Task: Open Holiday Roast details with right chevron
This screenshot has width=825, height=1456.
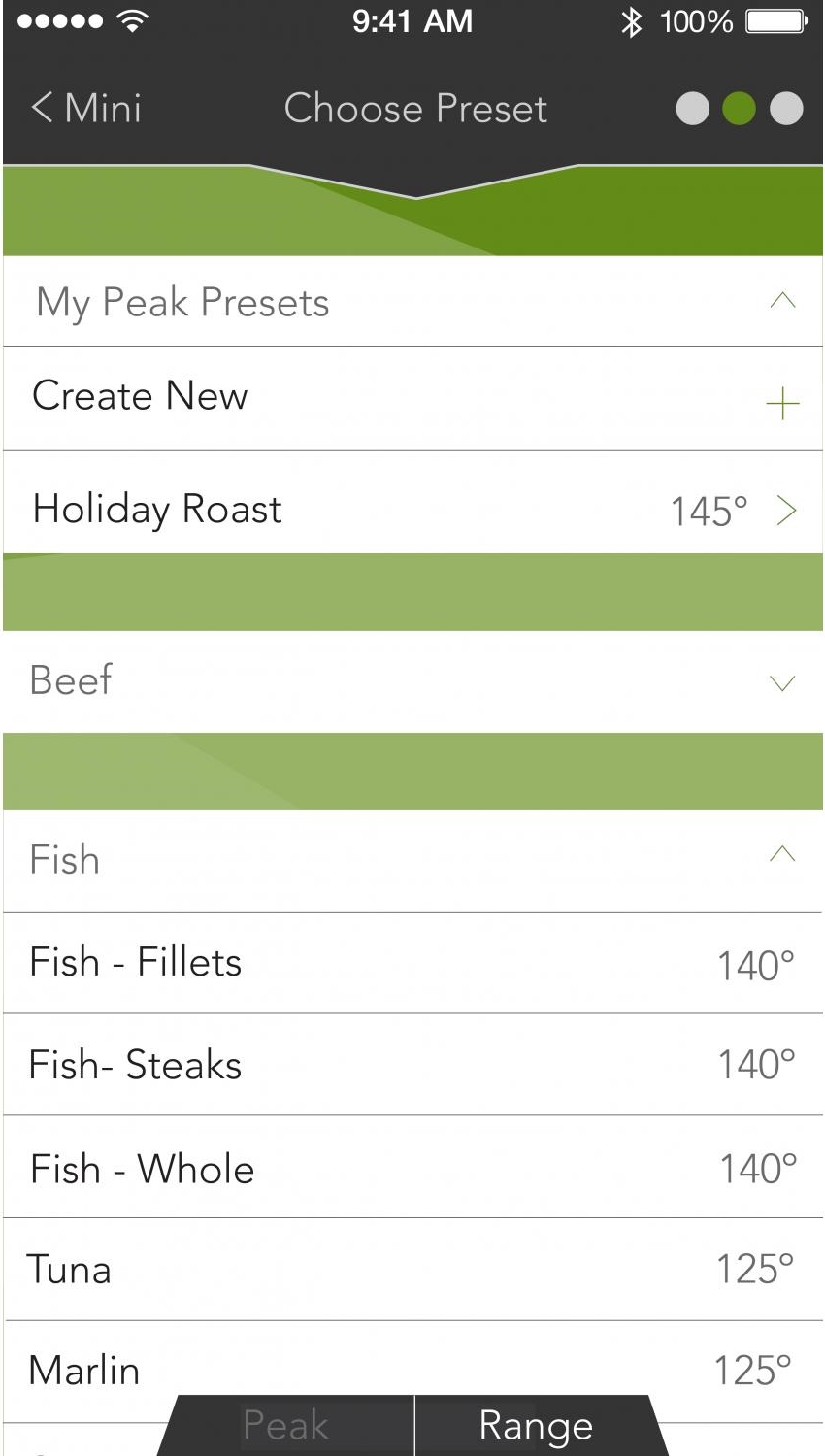Action: click(786, 510)
